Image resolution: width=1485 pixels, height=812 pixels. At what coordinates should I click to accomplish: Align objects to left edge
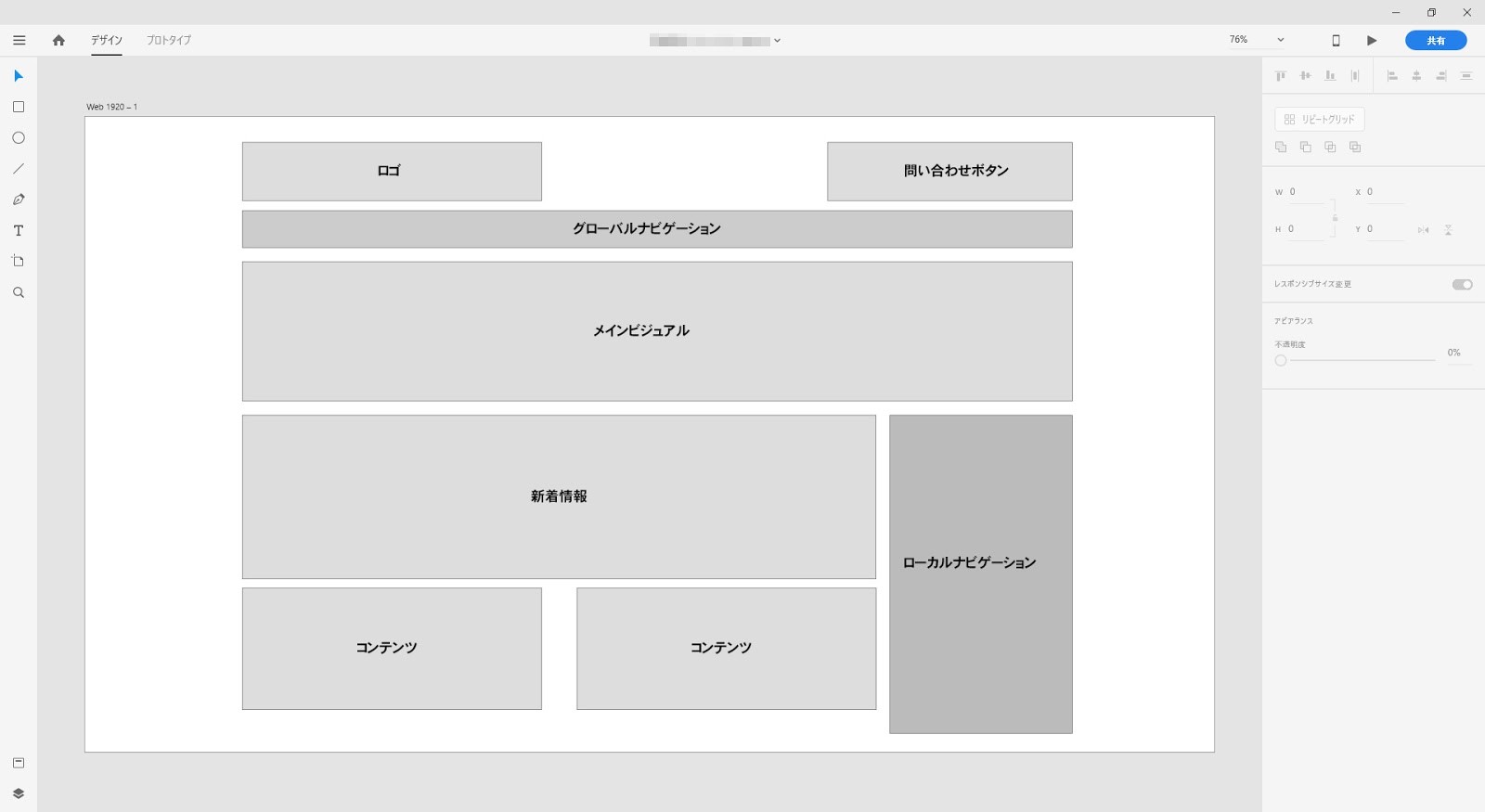point(1392,76)
